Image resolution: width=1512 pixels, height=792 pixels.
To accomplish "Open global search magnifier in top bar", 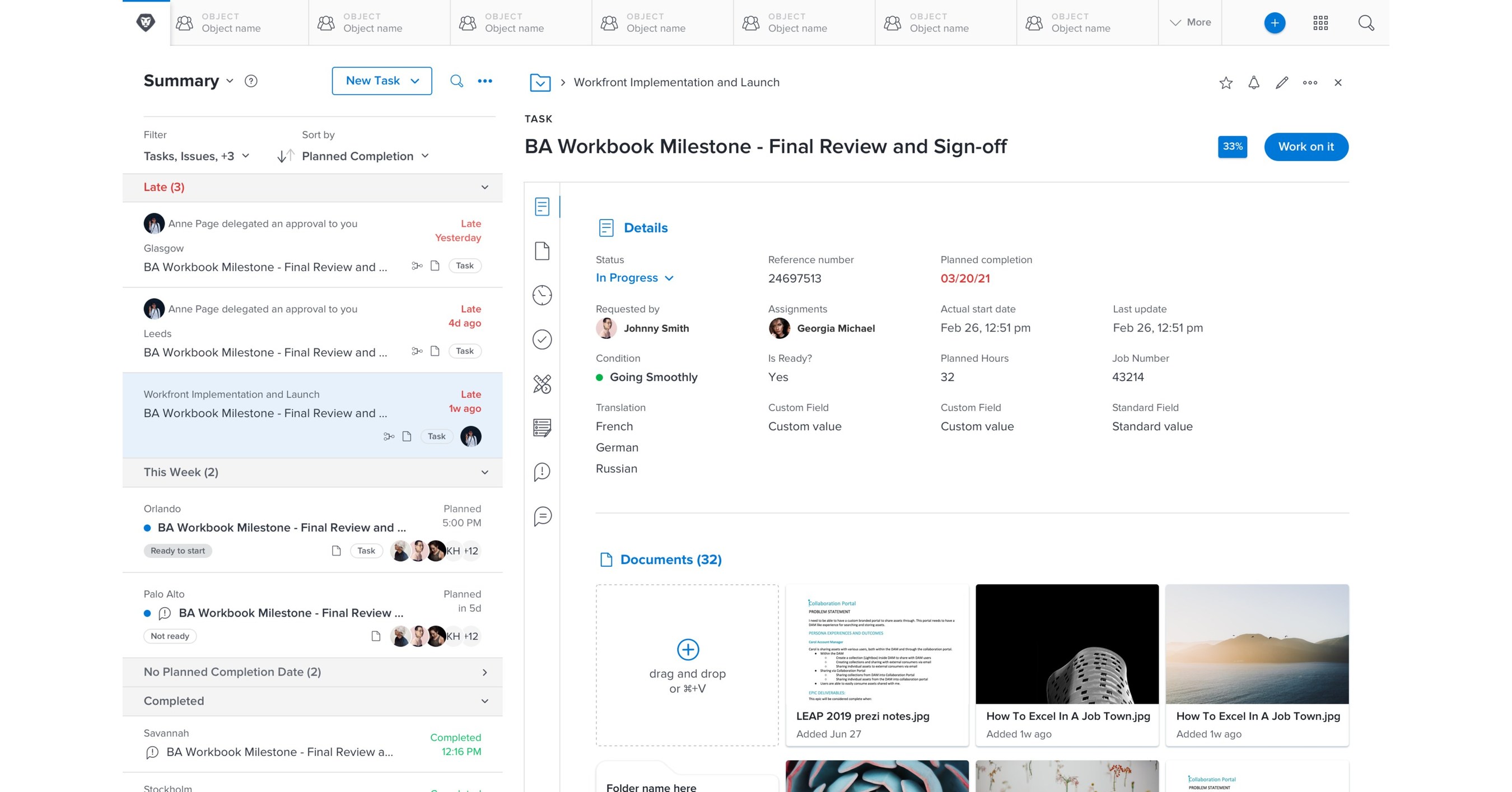I will [1366, 23].
